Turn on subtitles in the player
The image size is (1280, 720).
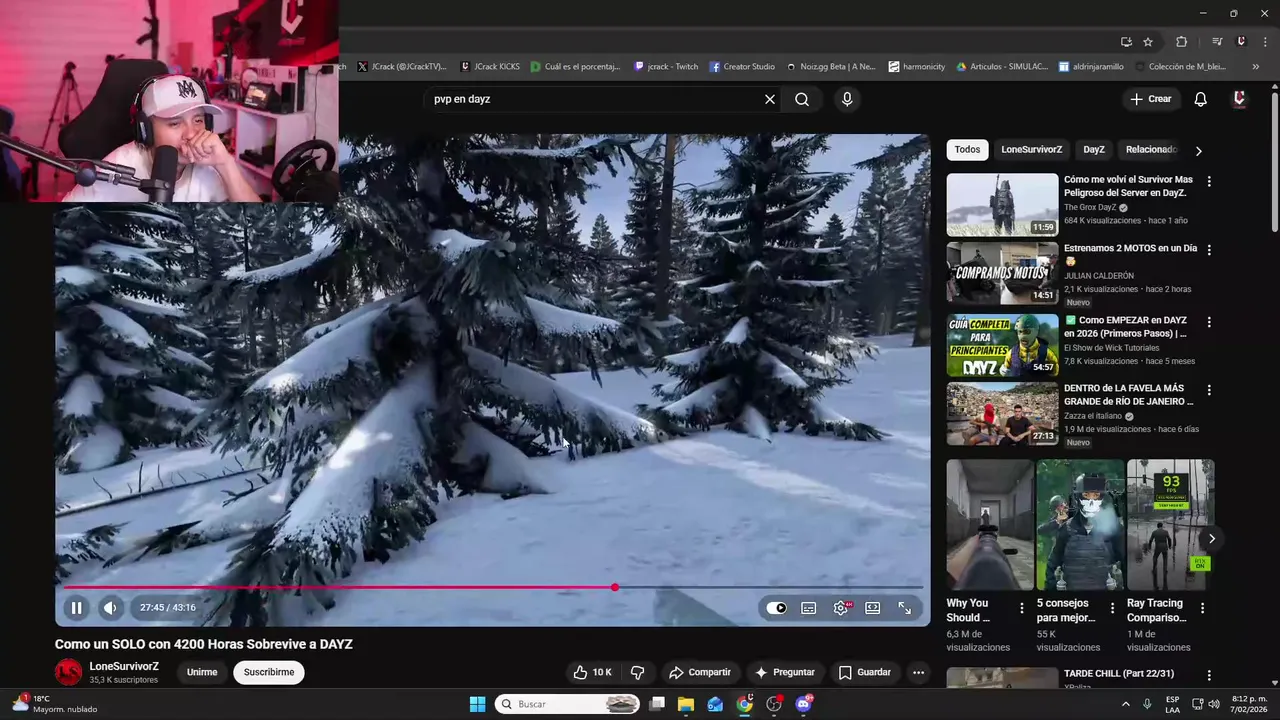click(809, 608)
